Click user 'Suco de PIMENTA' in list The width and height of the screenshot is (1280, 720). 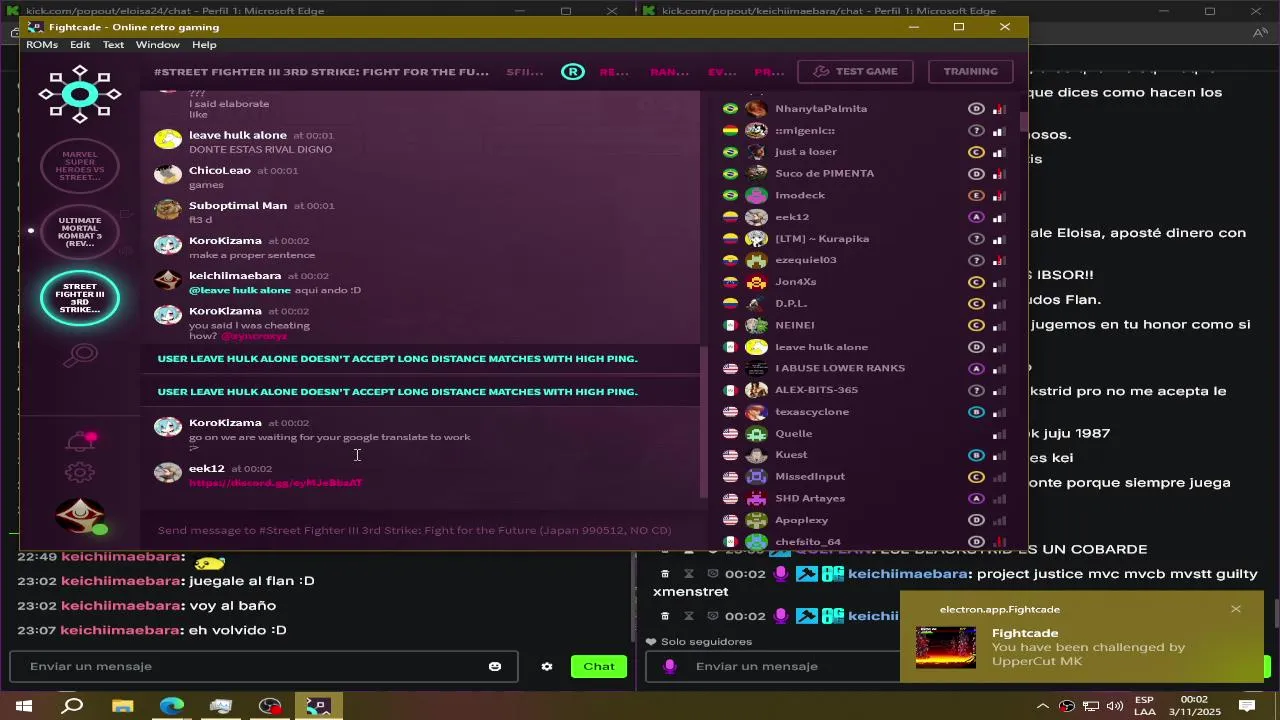pos(824,174)
